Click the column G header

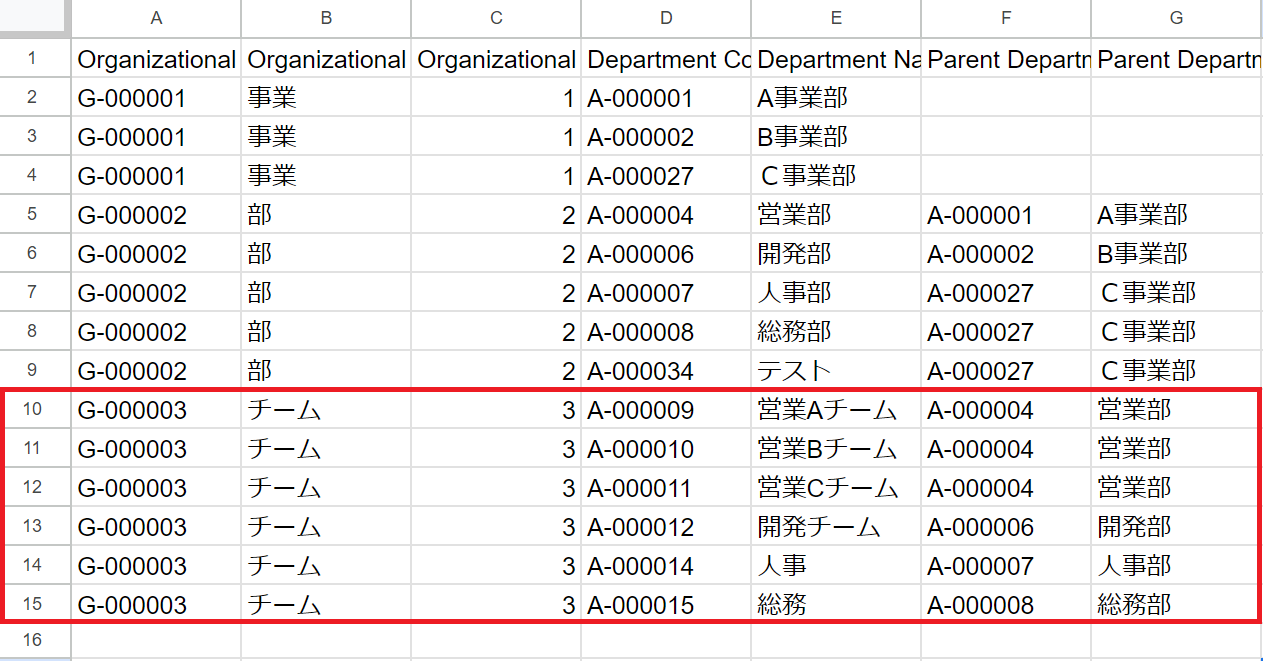(1176, 18)
